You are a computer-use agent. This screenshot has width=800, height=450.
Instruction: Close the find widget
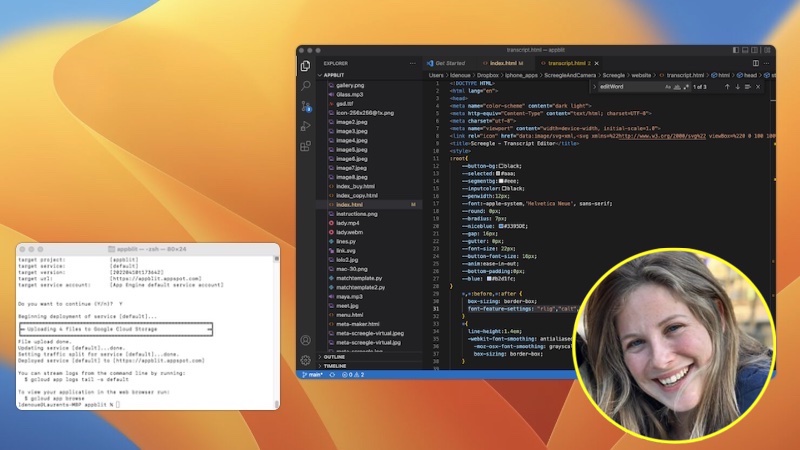pos(758,87)
